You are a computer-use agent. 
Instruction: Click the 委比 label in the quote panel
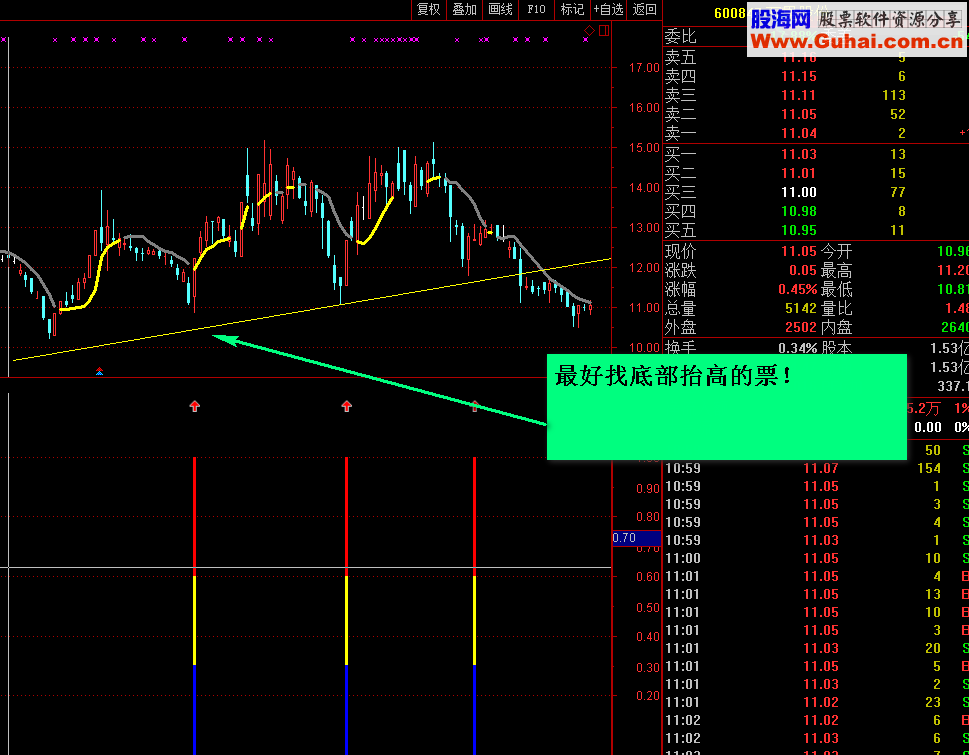[x=680, y=36]
